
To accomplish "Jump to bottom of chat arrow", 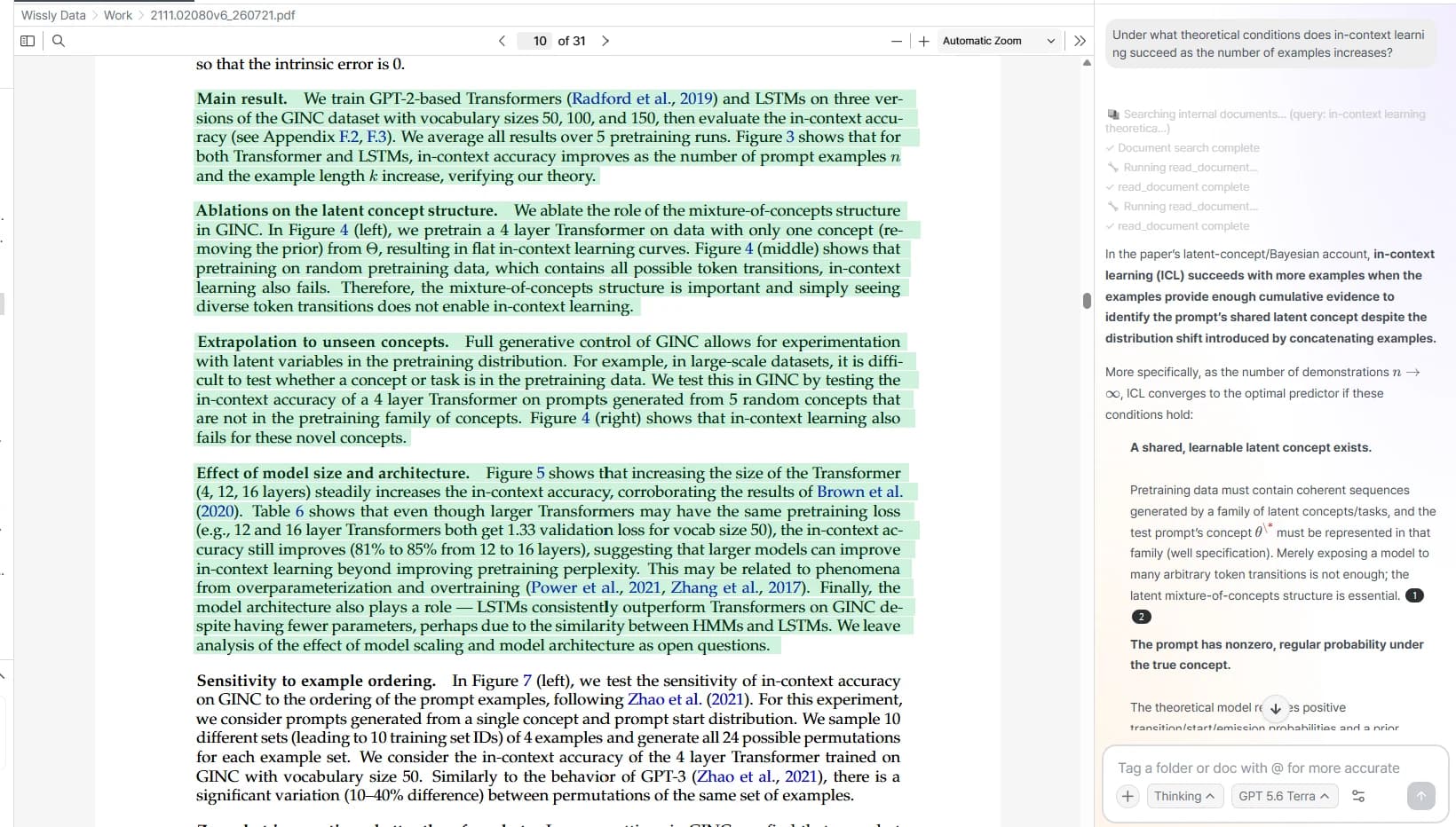I will 1276,708.
